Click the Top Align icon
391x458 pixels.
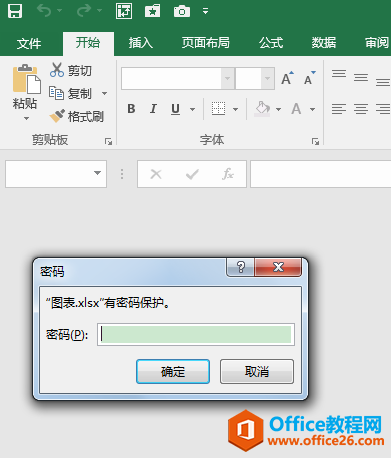tap(339, 74)
